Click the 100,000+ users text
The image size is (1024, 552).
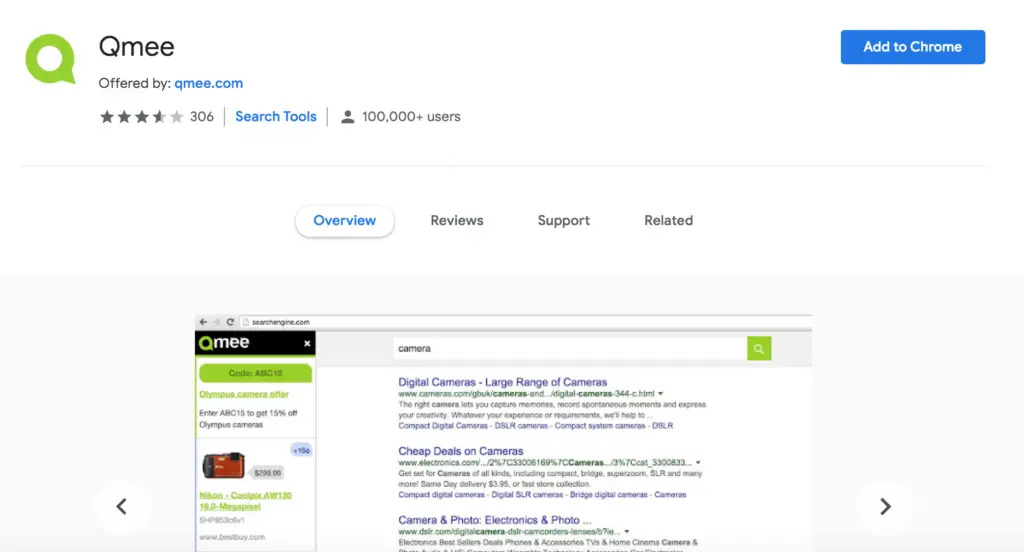[x=411, y=116]
